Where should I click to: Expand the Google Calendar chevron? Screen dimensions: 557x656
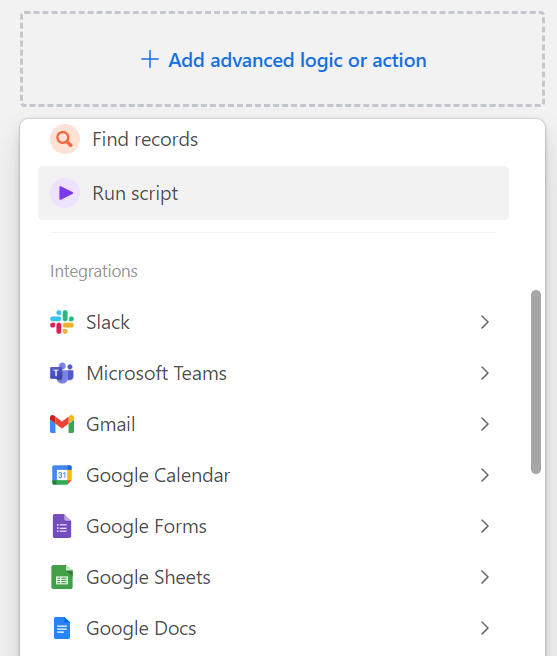coord(485,475)
